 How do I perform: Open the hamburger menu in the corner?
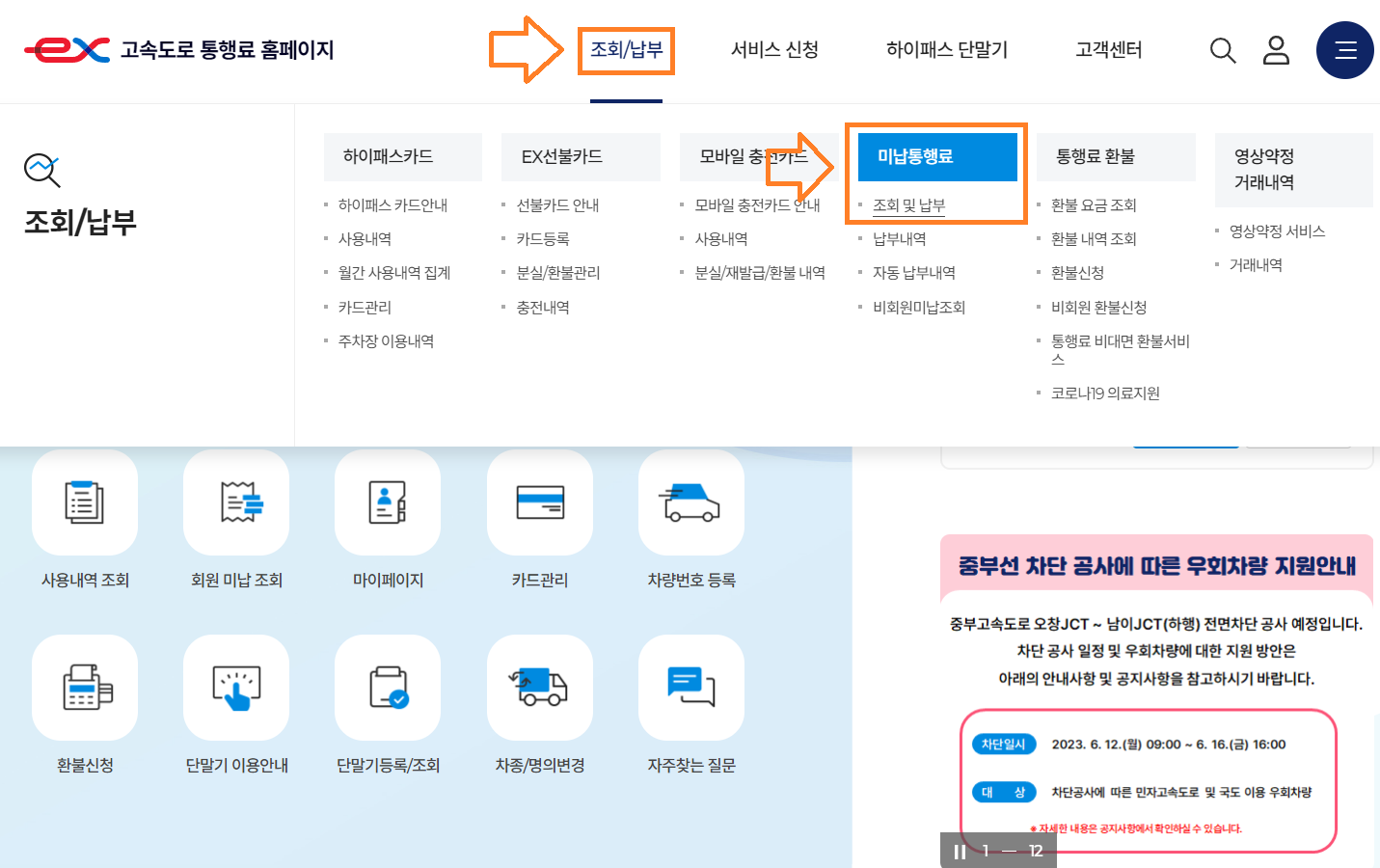(x=1344, y=50)
